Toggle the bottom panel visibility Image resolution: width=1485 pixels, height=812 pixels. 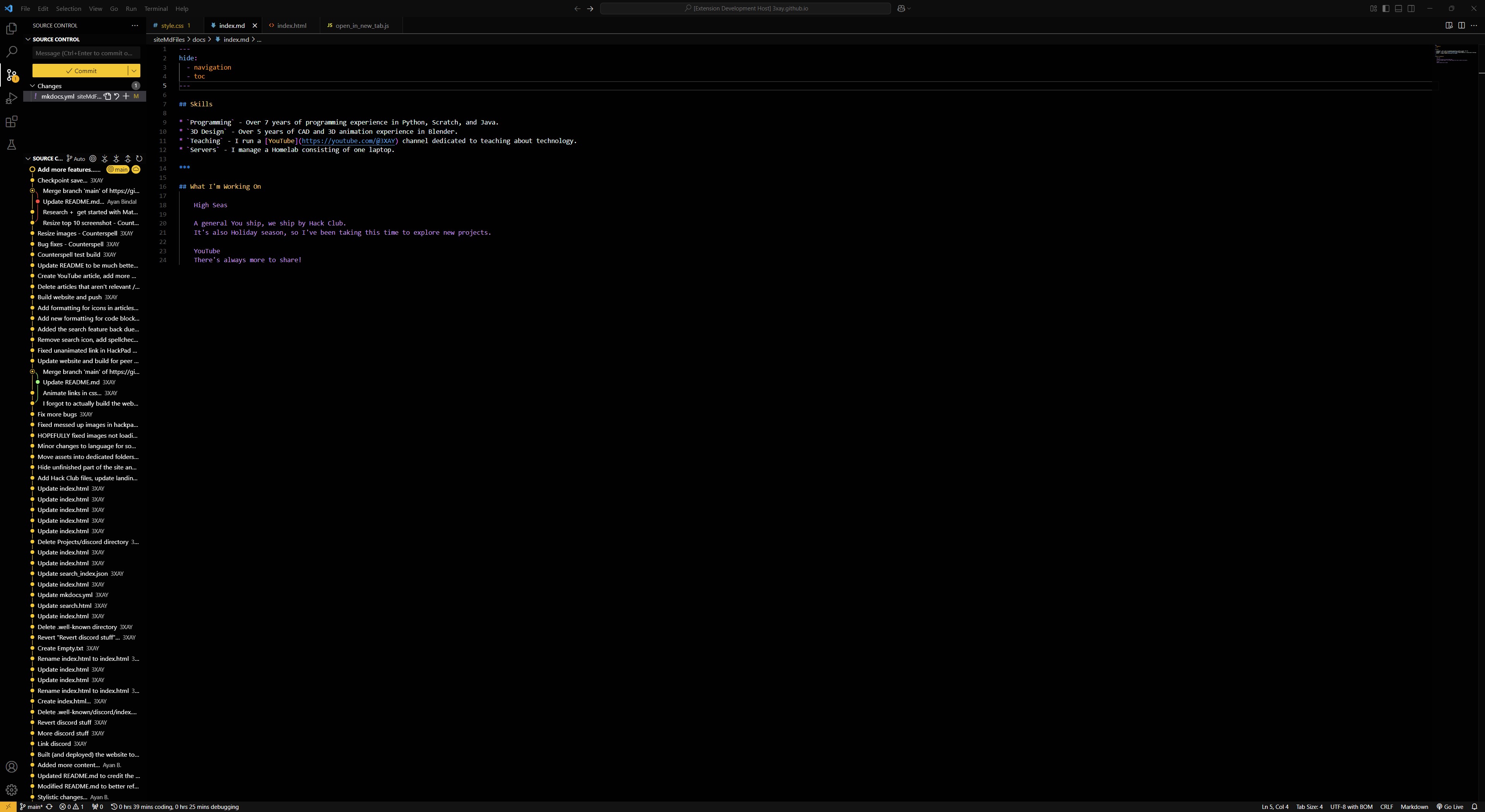pyautogui.click(x=1398, y=9)
